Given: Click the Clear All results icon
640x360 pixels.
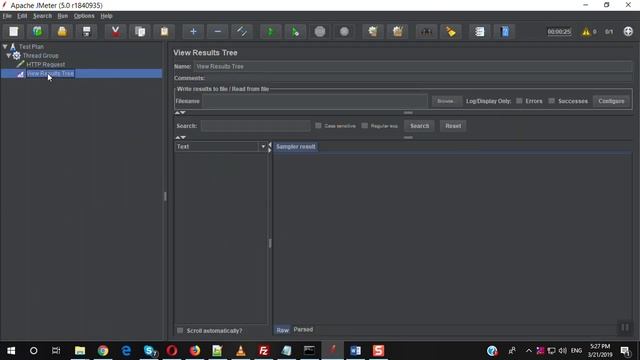Looking at the screenshot, I should pos(398,31).
